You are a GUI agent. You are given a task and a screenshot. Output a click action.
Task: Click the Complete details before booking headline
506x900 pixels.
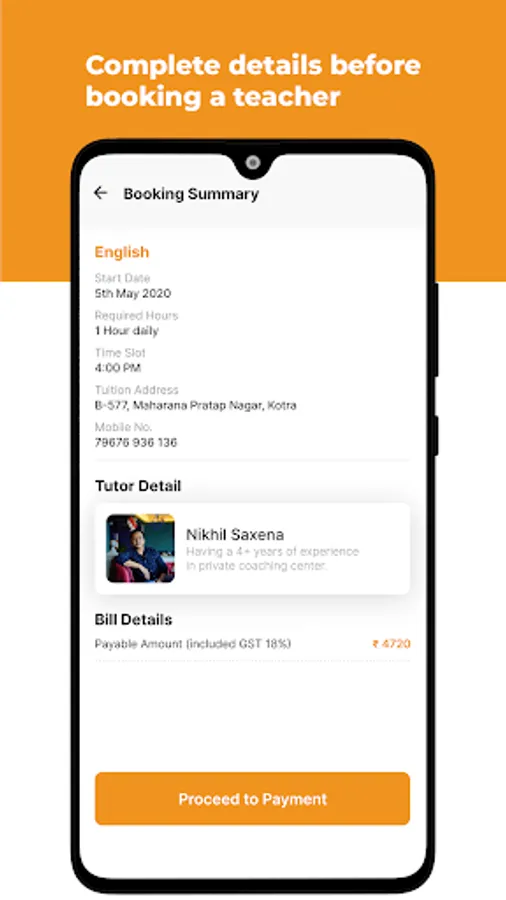(253, 81)
